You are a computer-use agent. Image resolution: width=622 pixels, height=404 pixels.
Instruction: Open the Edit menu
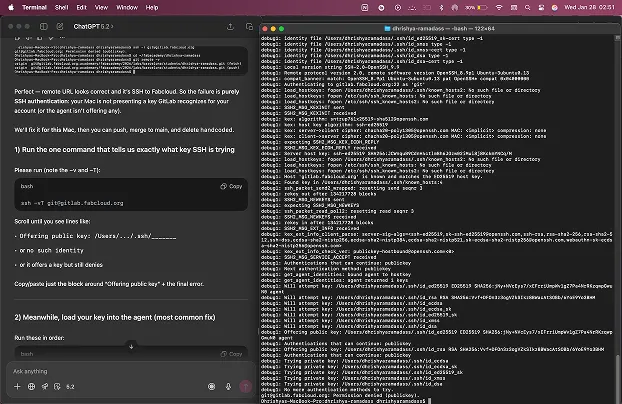coord(81,7)
